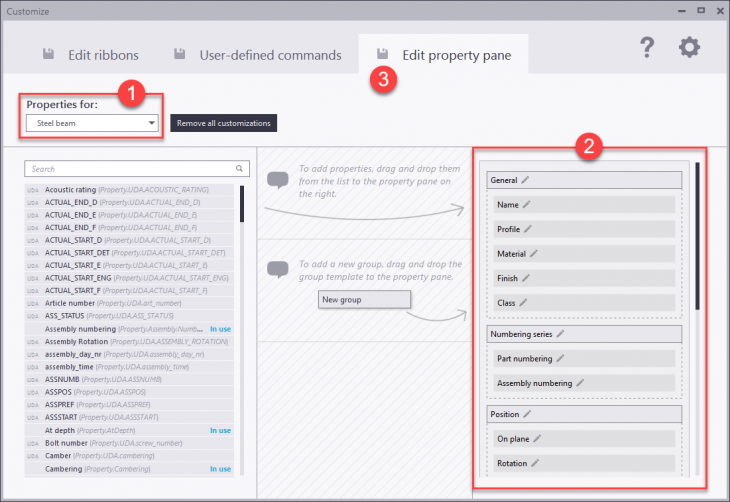Select Assembly Rotation property row
This screenshot has height=502, width=730.
129,341
